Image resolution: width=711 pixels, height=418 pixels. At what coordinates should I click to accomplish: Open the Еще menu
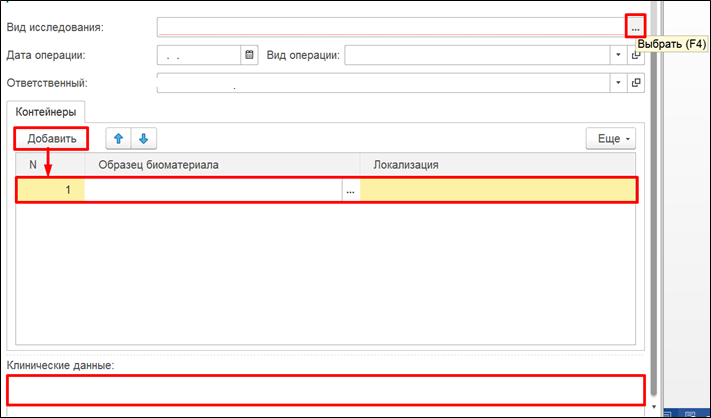[x=609, y=139]
